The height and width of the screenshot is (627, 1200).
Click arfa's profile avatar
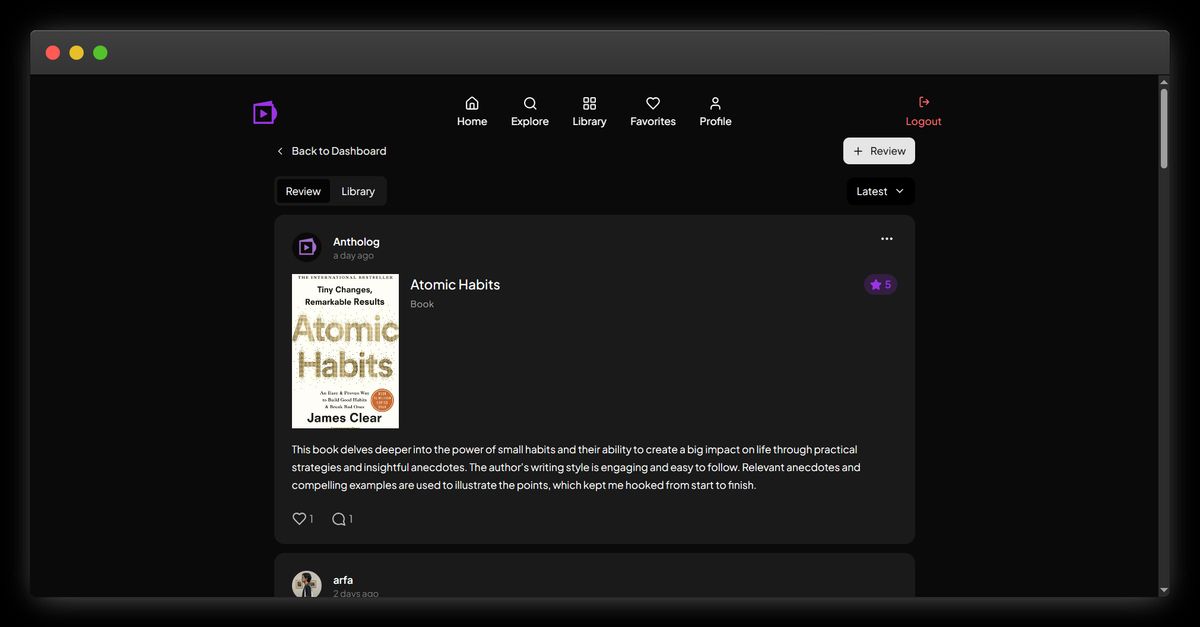pyautogui.click(x=307, y=585)
